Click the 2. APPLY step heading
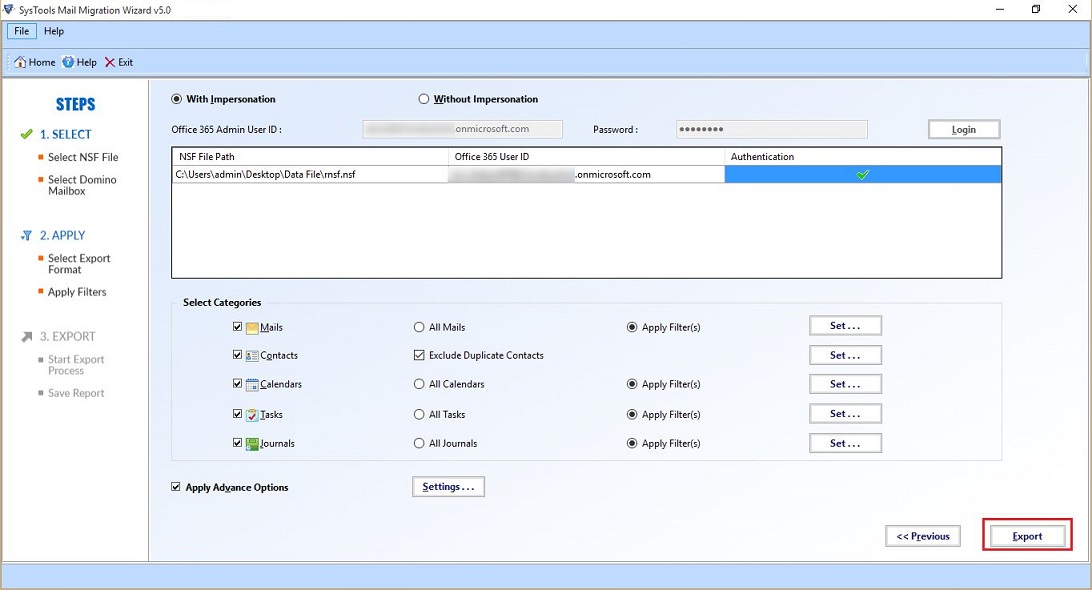The height and width of the screenshot is (590, 1092). pos(63,235)
